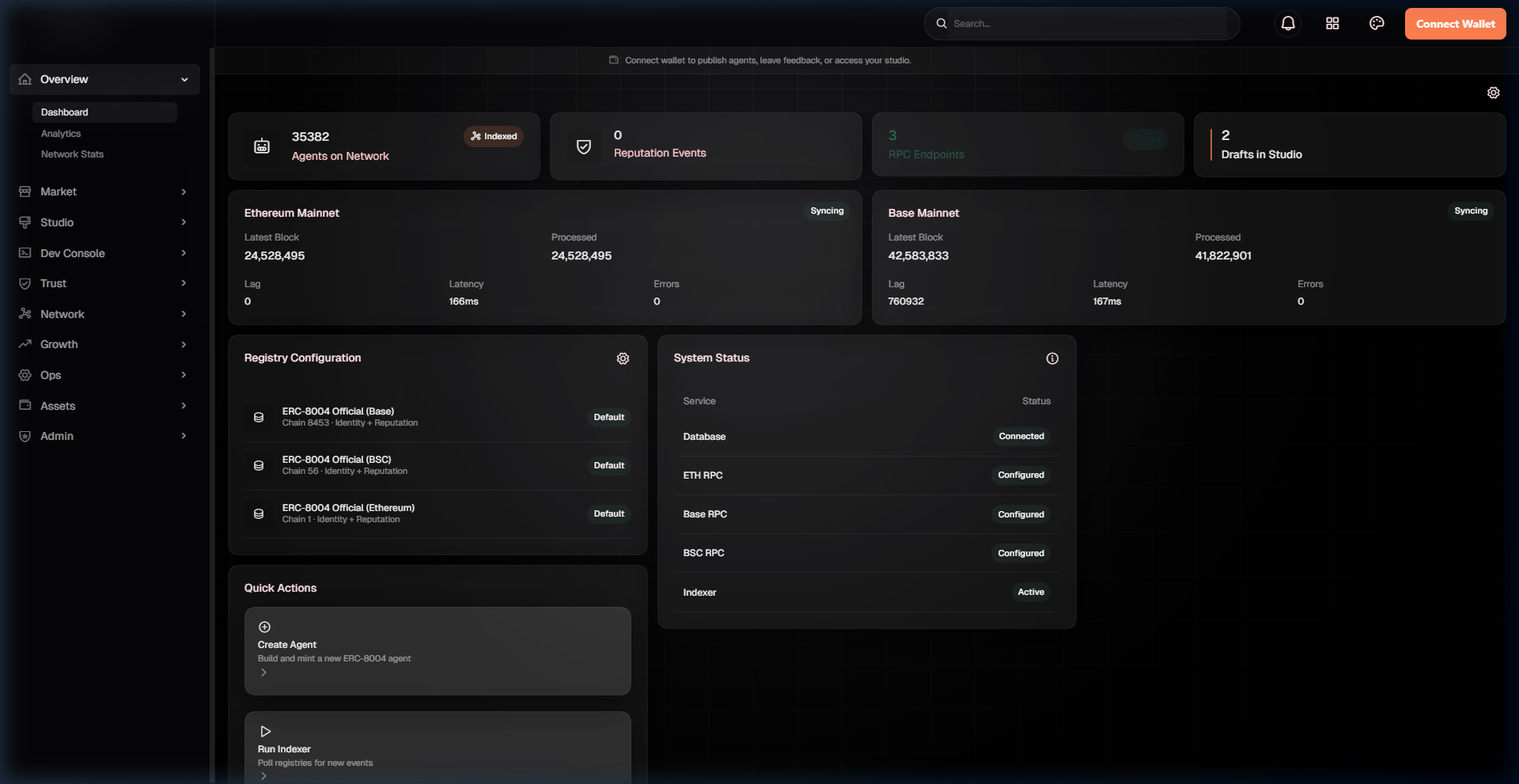Click the Dev Console terminal icon
This screenshot has height=784, width=1519.
tap(25, 253)
